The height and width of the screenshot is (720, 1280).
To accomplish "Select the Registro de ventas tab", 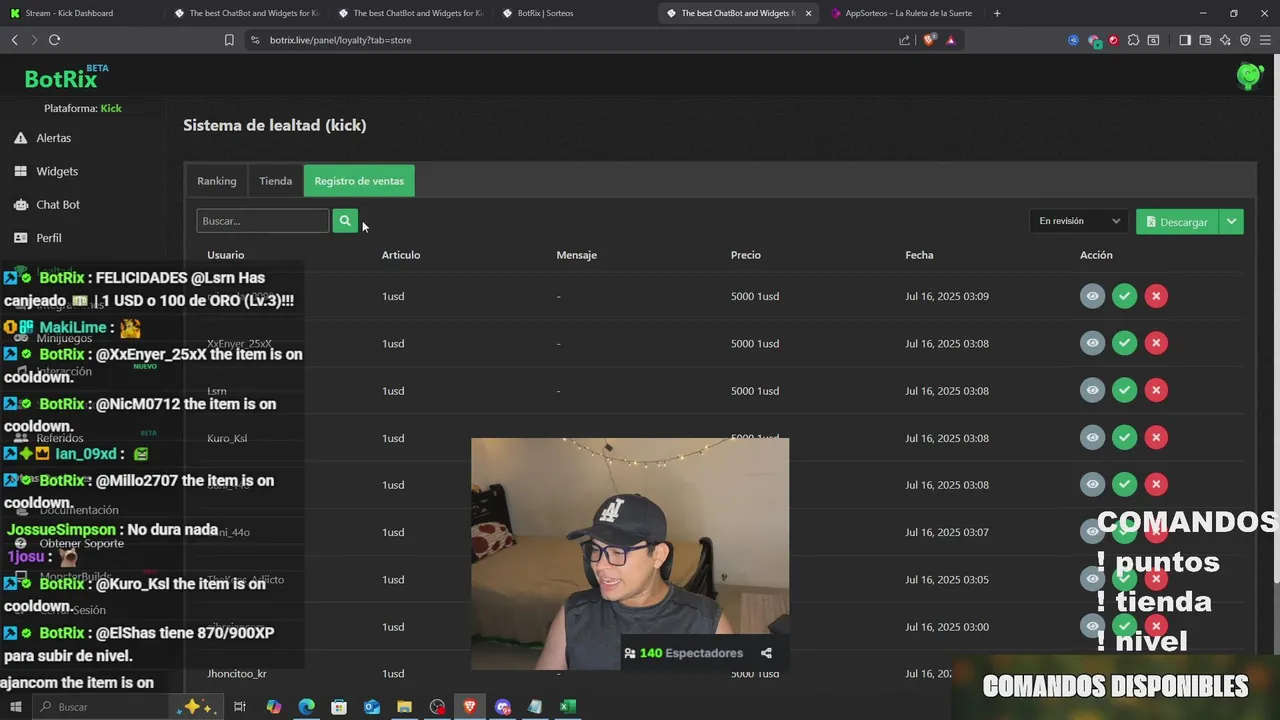I will [359, 181].
